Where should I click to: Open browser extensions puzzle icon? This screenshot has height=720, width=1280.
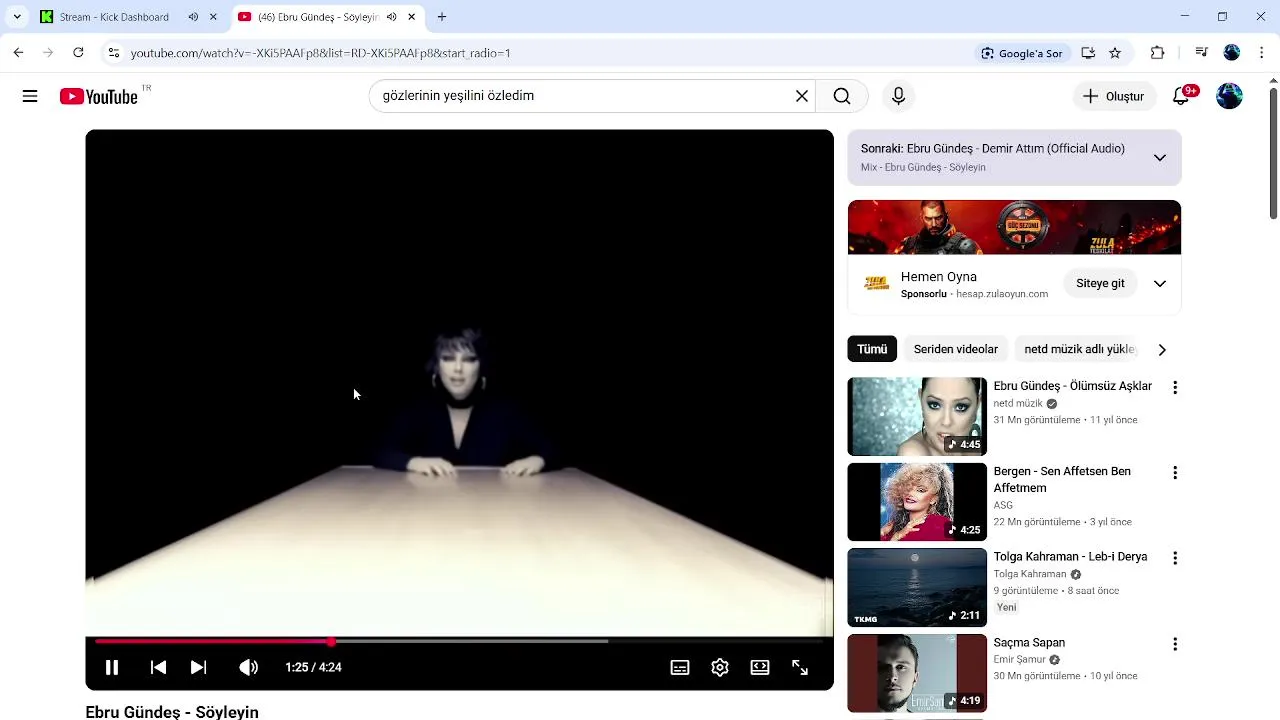1157,53
